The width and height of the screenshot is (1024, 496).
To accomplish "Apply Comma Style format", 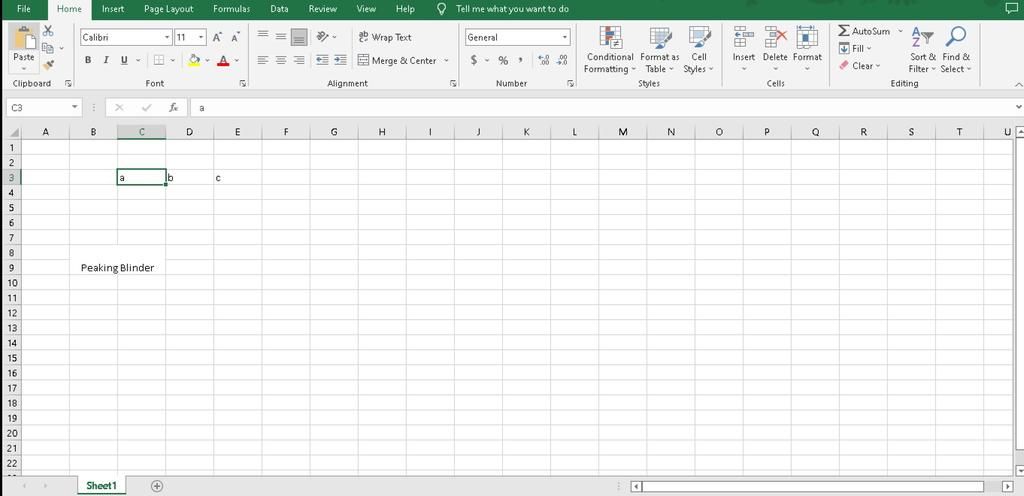I will click(x=520, y=60).
